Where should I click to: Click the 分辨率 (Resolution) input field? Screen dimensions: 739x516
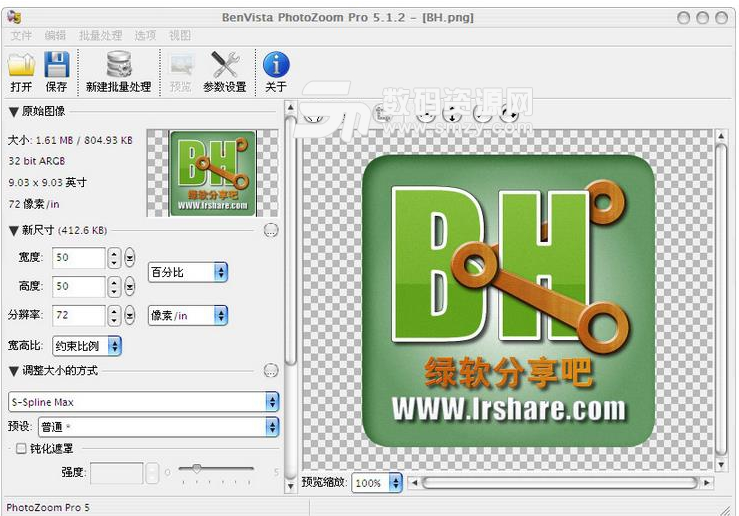tap(78, 315)
